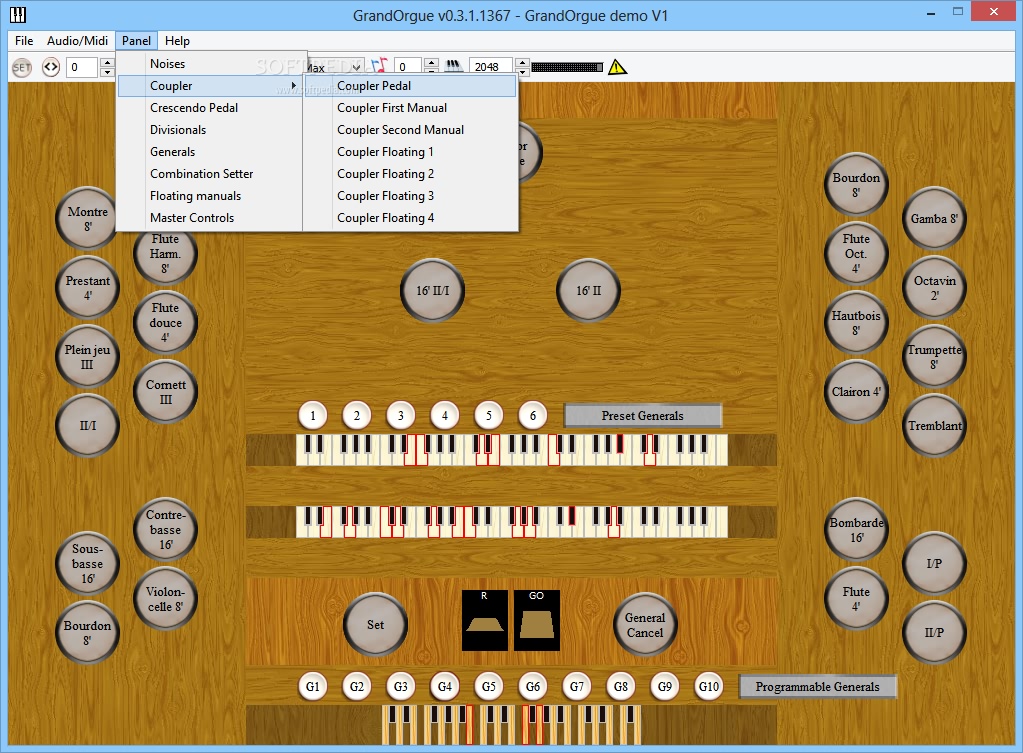Activate programmable general G2
This screenshot has width=1023, height=753.
coord(357,686)
